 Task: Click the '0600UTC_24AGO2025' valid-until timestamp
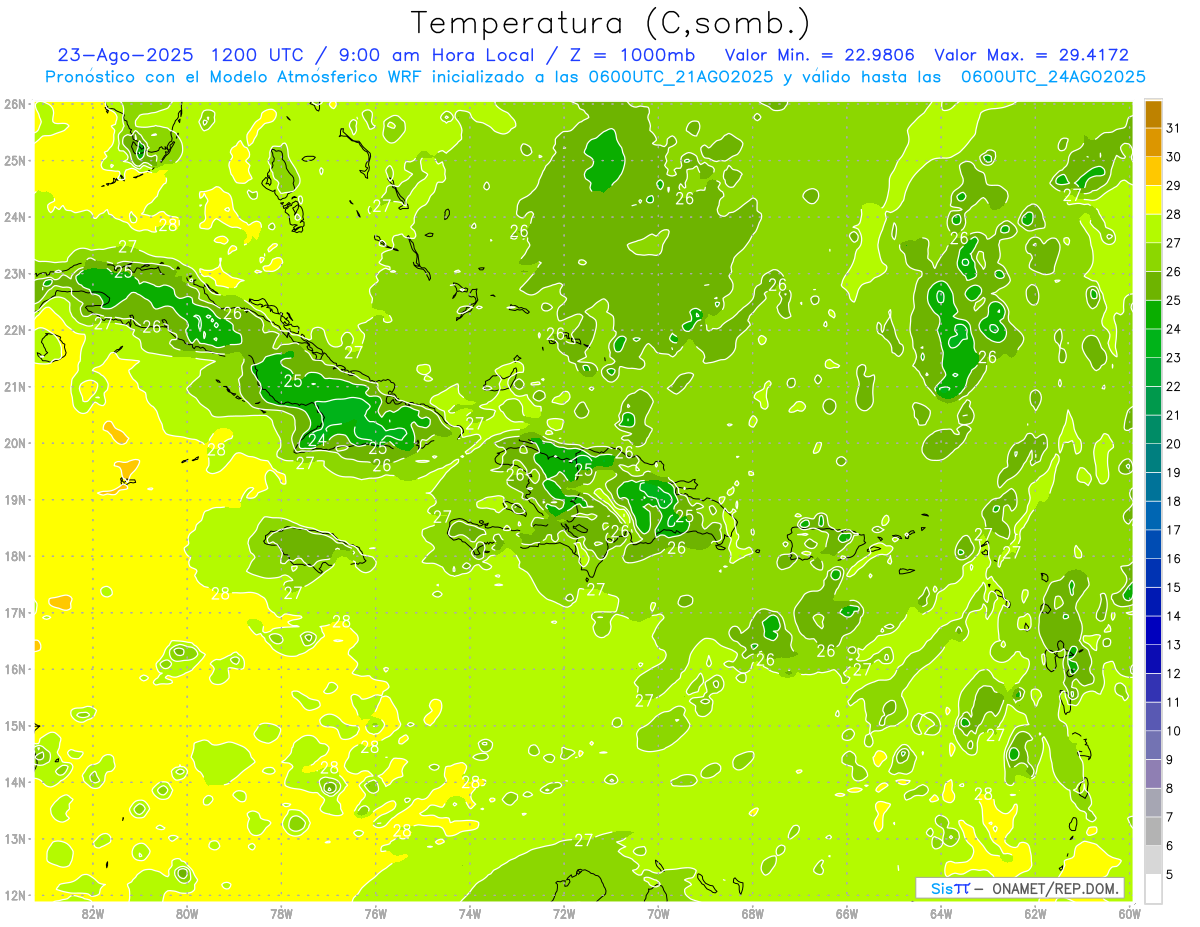(1053, 77)
